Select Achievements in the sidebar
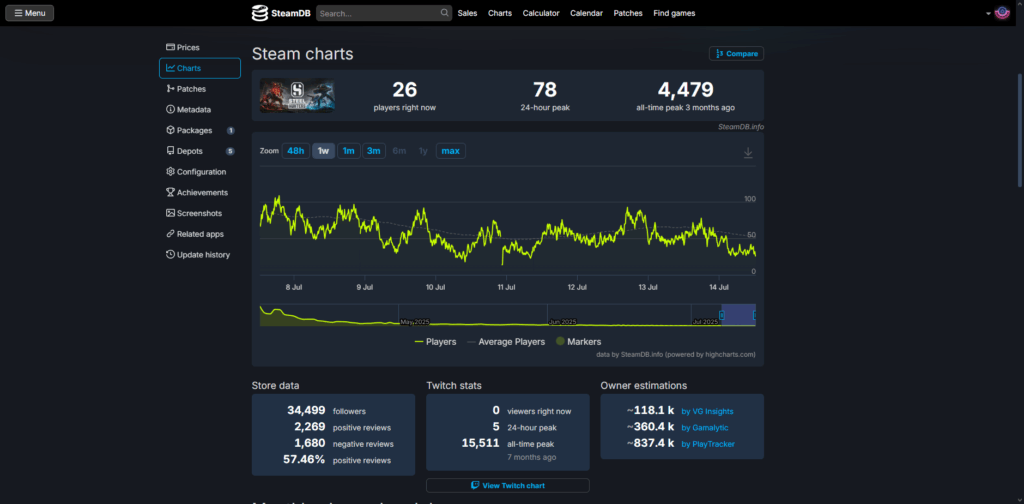Viewport: 1024px width, 504px height. 200,193
